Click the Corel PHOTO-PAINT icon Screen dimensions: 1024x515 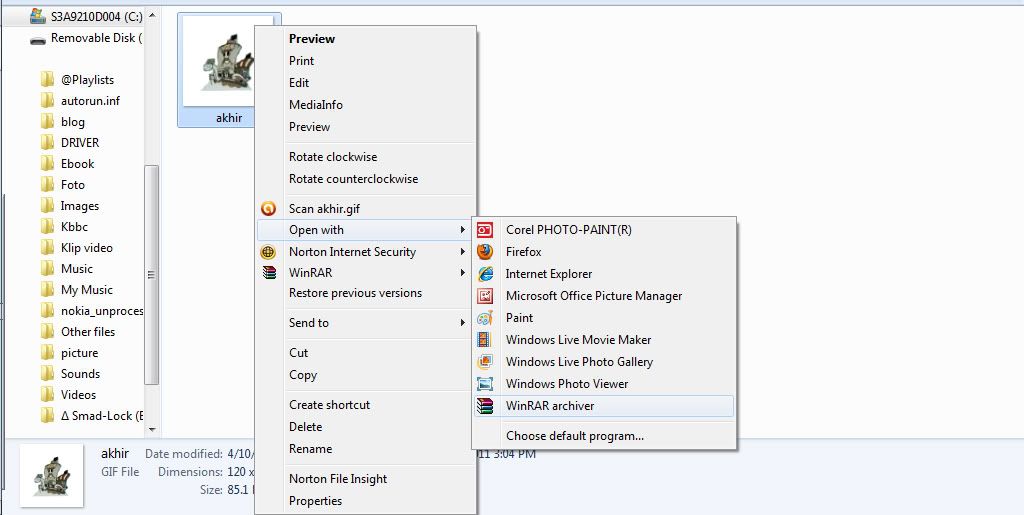(485, 230)
